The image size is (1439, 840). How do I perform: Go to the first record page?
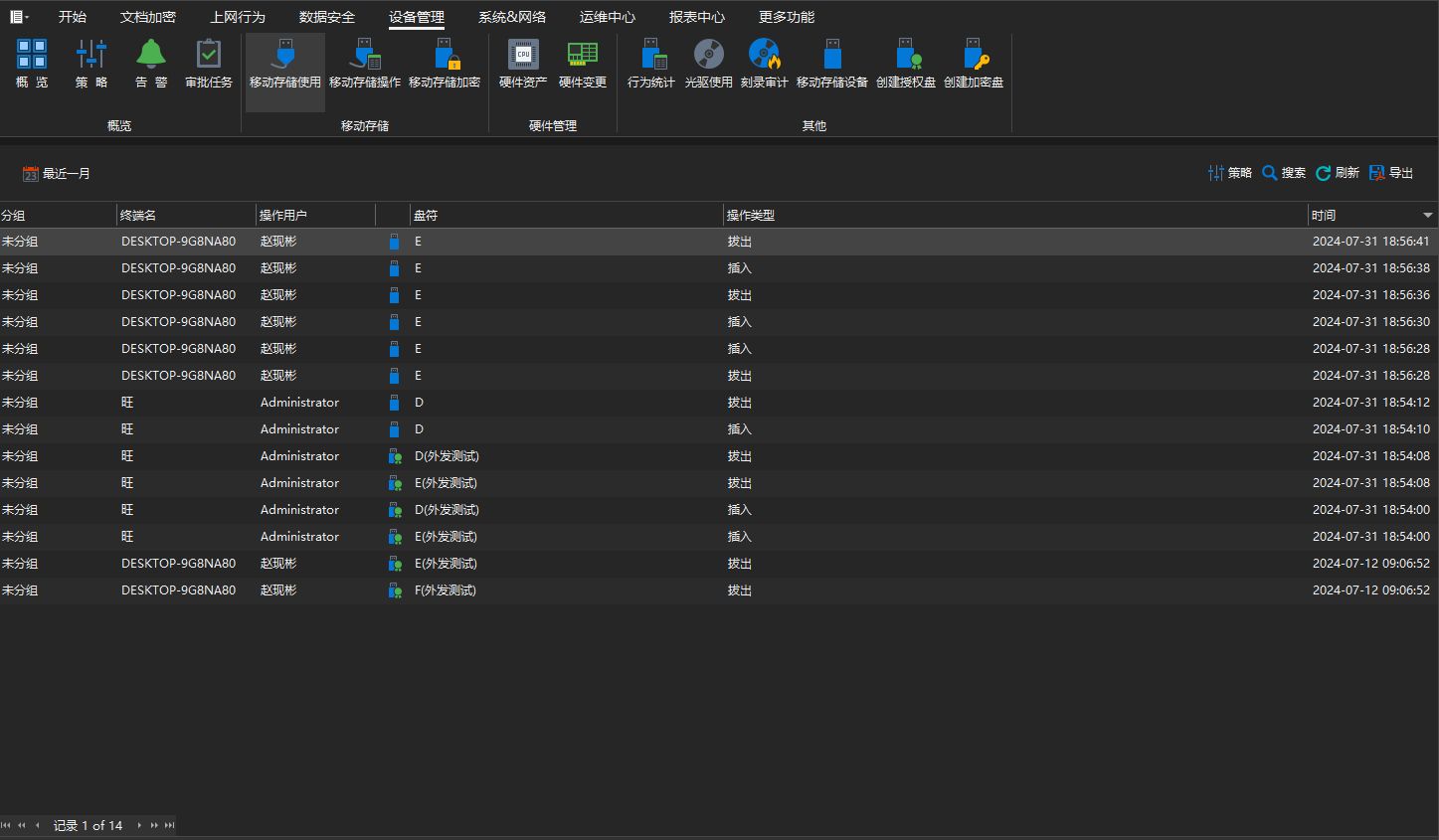[7, 825]
